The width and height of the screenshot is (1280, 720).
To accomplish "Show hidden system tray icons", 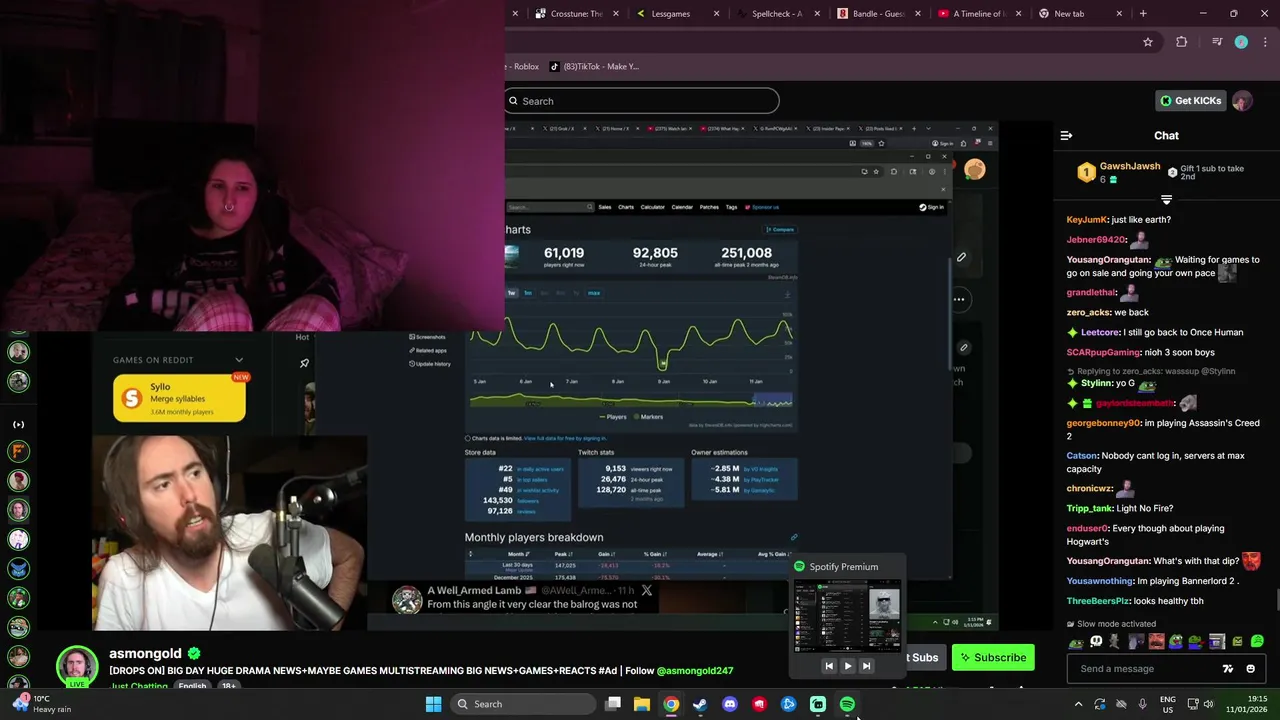I will (x=1078, y=704).
